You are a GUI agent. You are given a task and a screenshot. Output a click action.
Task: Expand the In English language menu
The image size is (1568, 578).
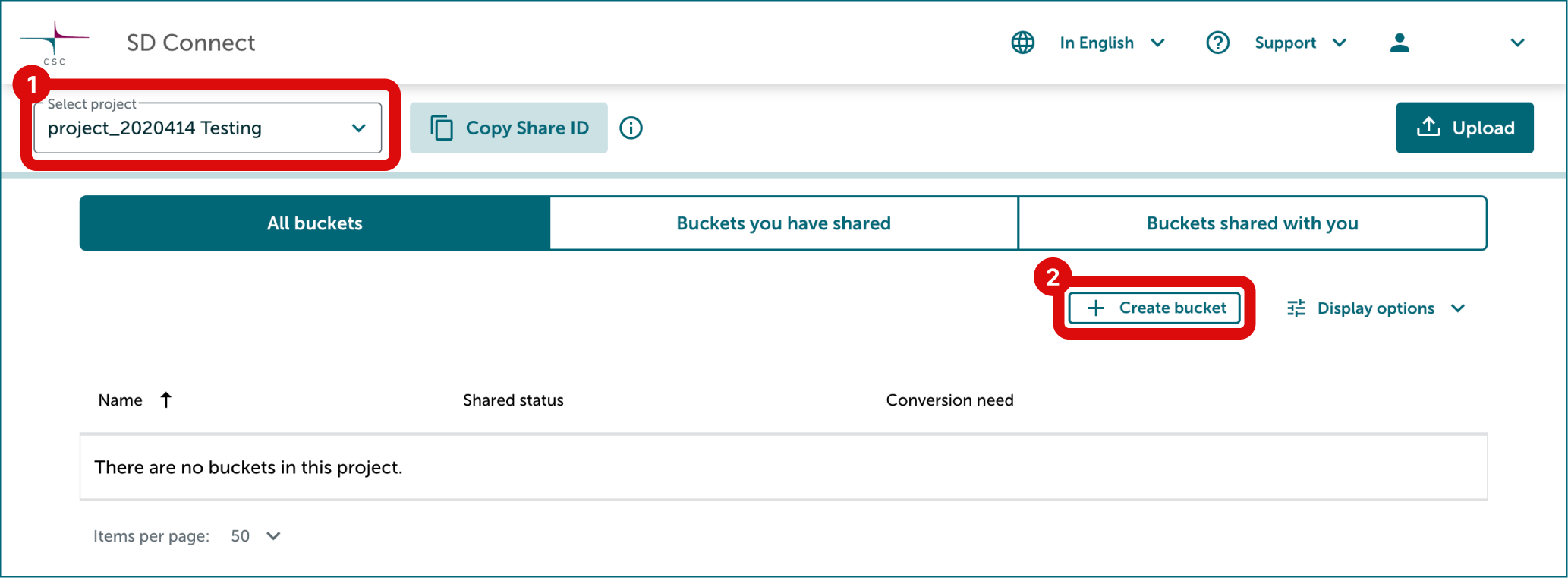pyautogui.click(x=1112, y=43)
